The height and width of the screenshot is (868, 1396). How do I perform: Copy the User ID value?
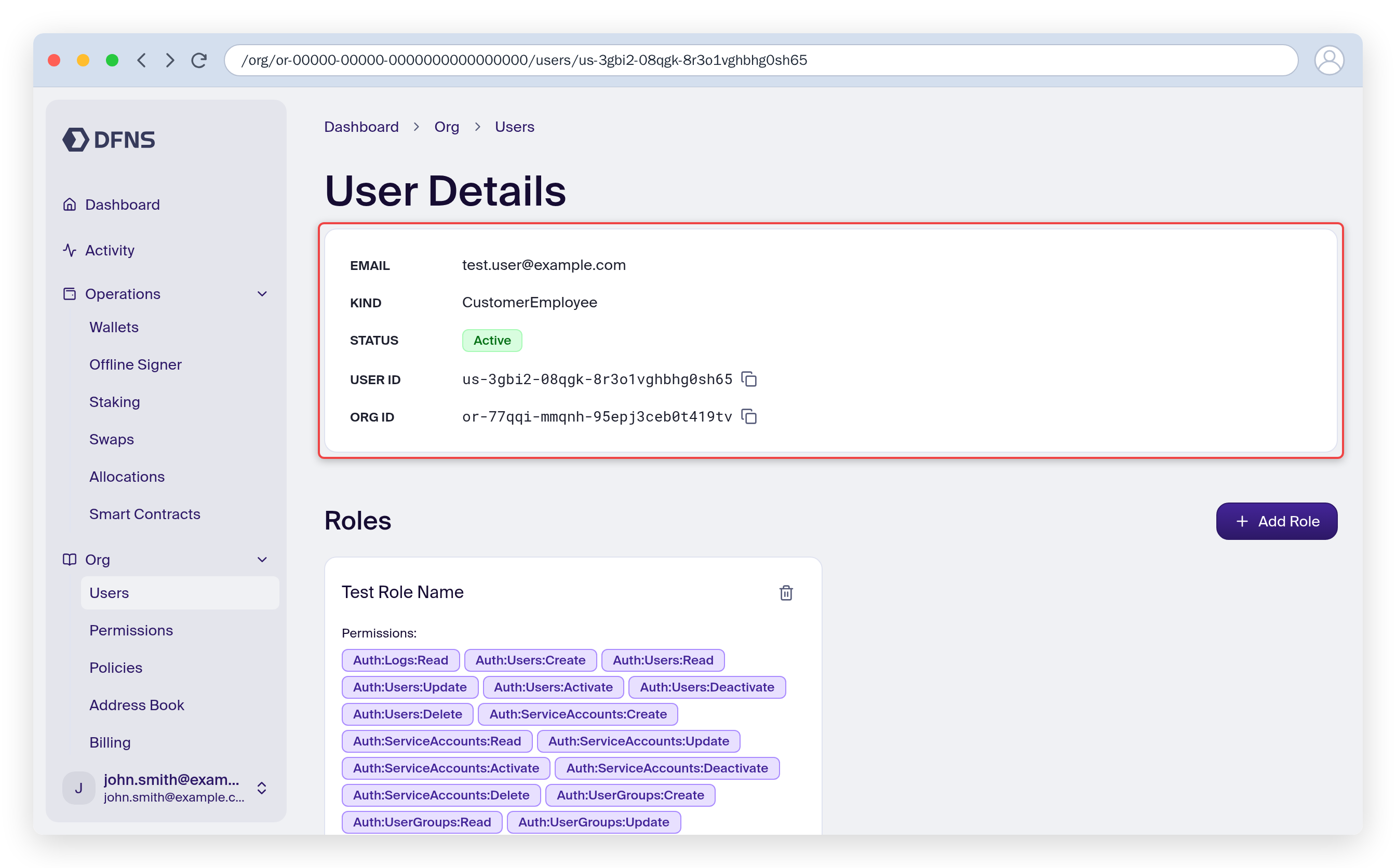749,379
